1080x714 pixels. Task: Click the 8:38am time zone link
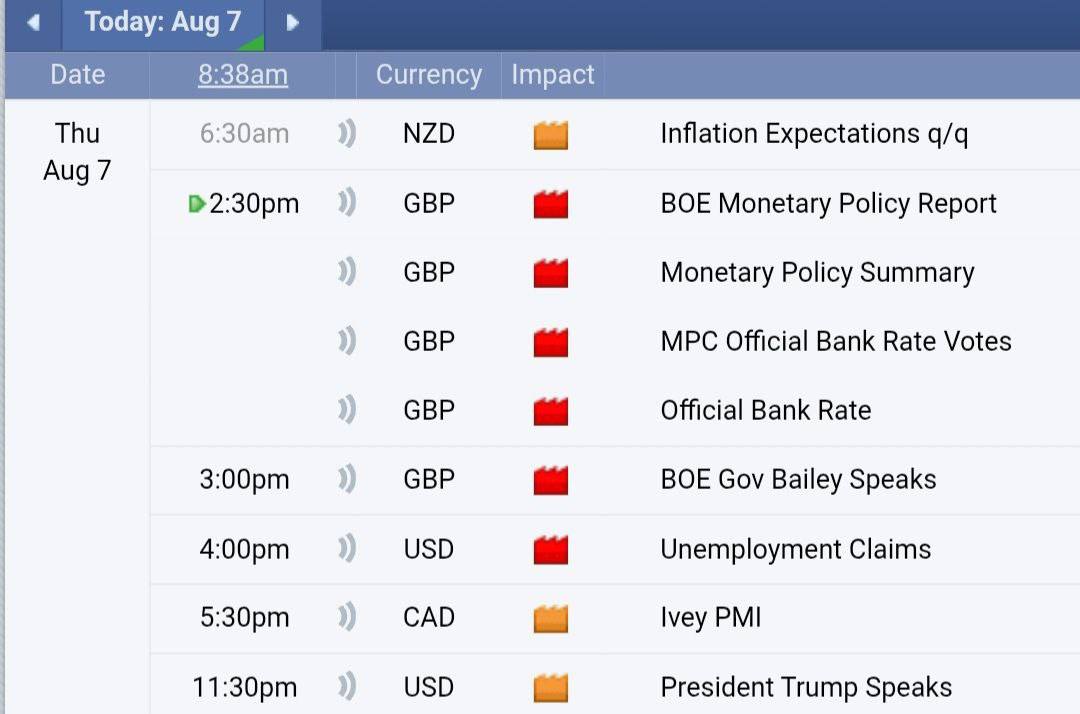(x=243, y=74)
